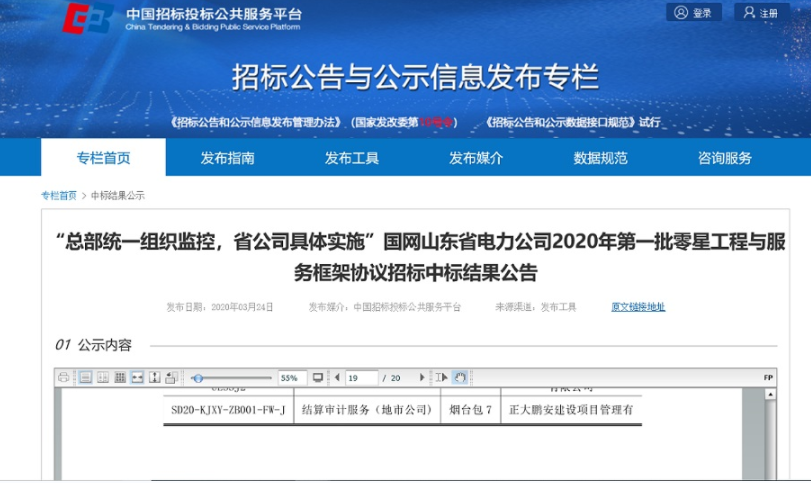Open full screen presentation mode
The image size is (811, 483).
click(318, 378)
